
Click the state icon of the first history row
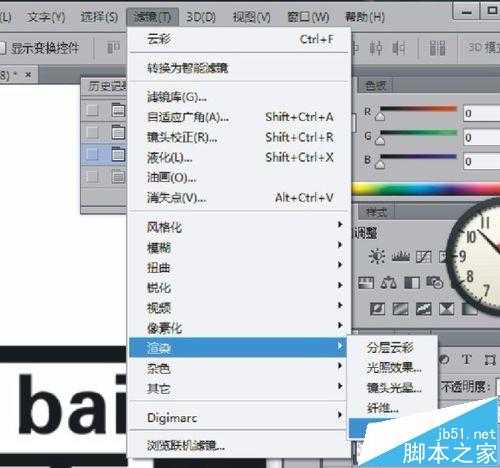118,110
